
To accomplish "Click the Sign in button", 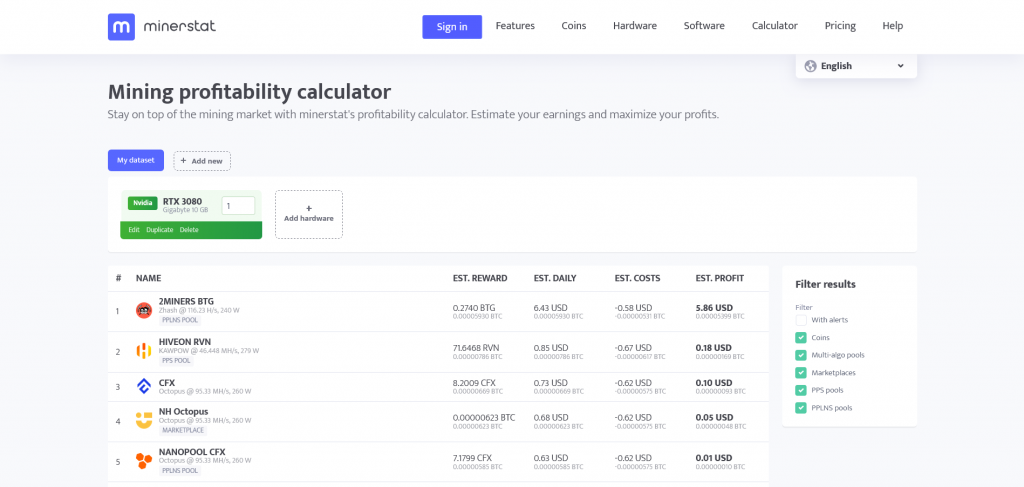I will point(452,27).
